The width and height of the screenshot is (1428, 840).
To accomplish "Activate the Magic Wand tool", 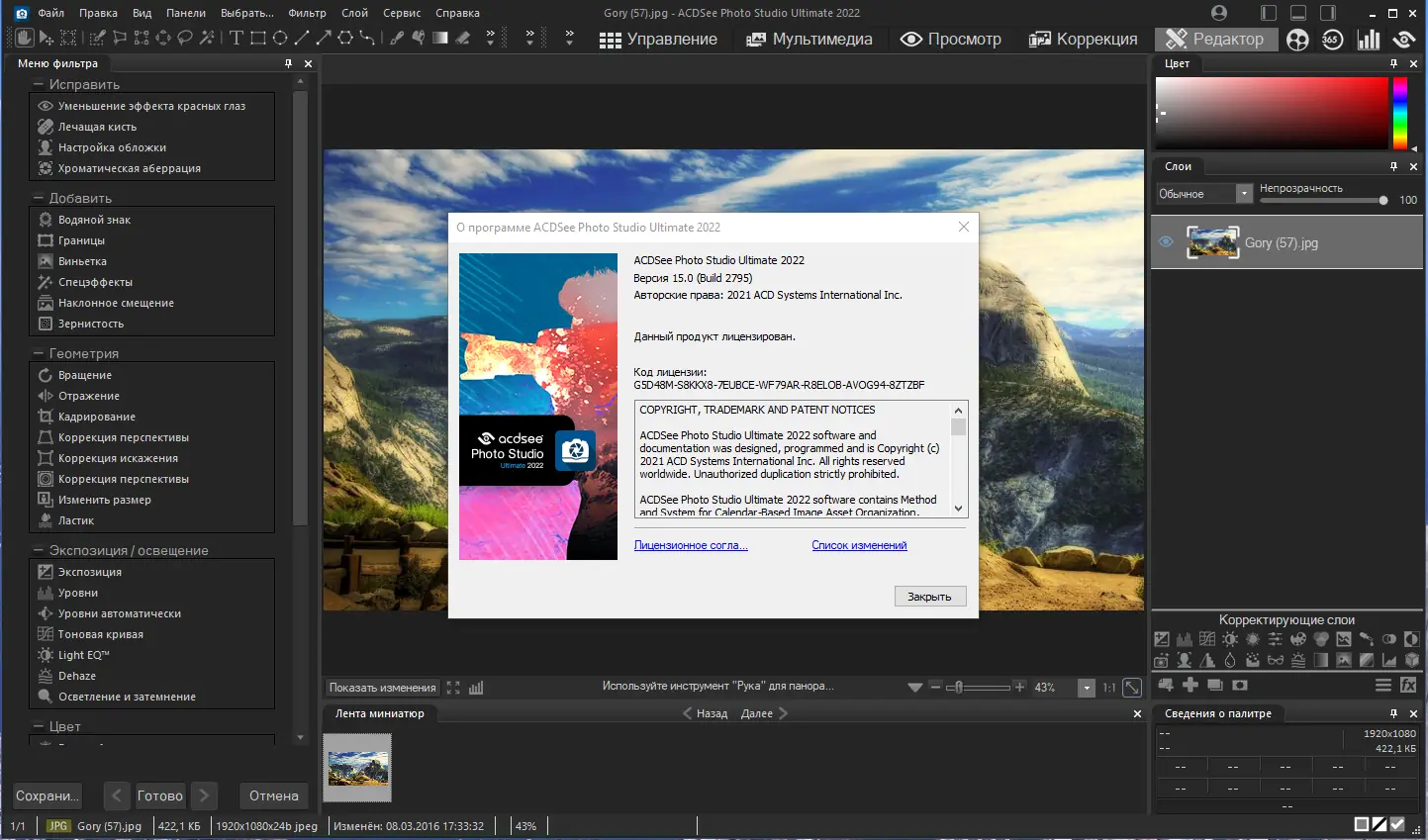I will (206, 39).
